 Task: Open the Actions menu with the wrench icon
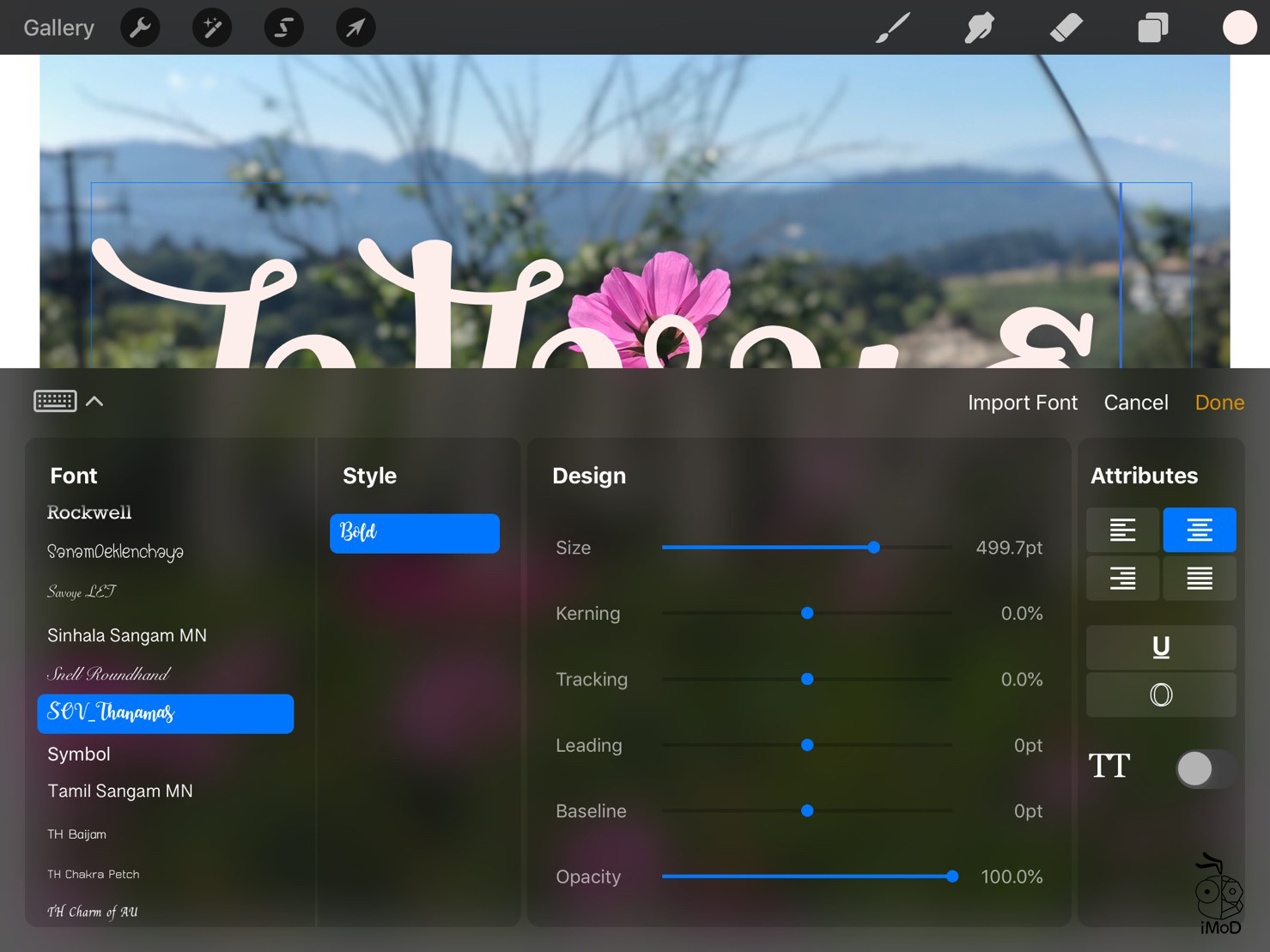click(140, 27)
